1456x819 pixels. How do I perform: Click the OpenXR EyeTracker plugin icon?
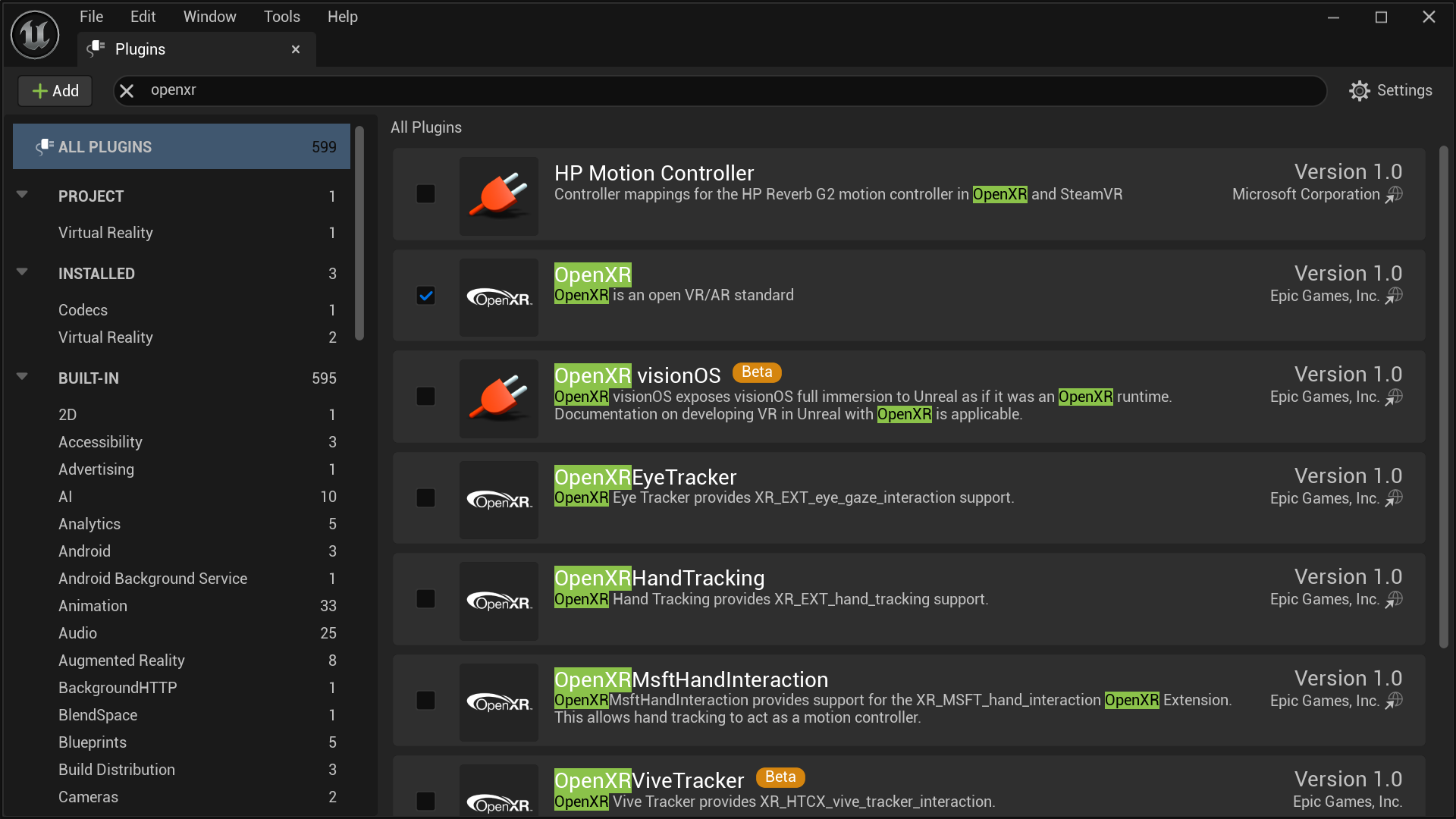pos(497,497)
